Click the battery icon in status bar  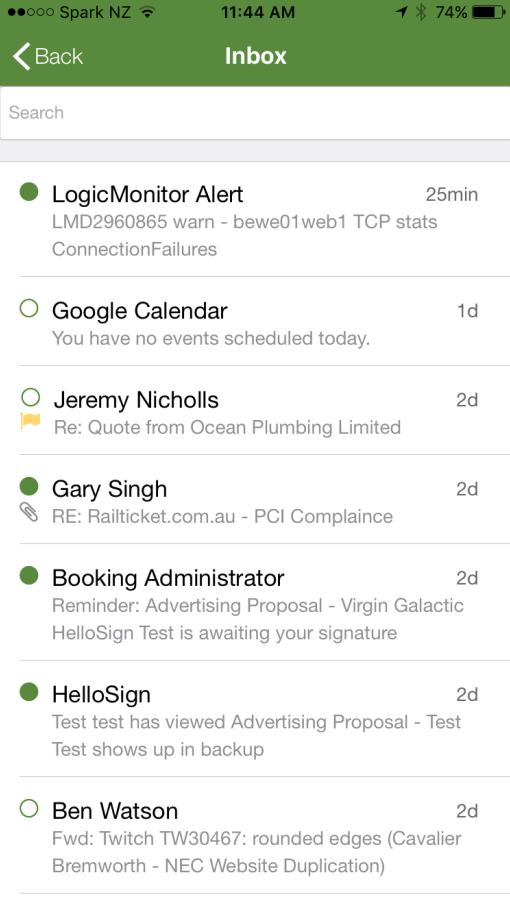488,12
